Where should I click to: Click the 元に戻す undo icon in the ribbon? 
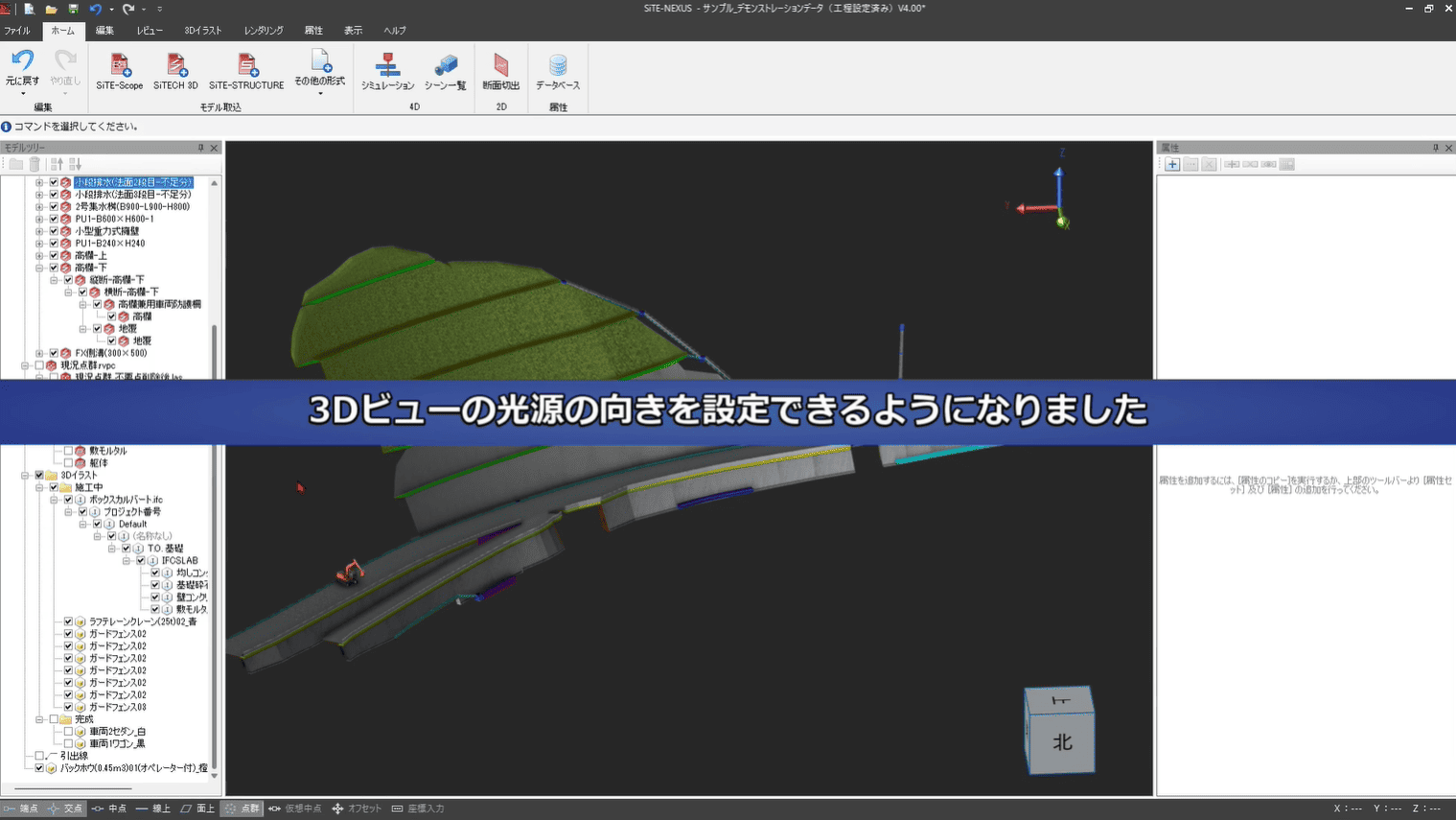(x=22, y=62)
